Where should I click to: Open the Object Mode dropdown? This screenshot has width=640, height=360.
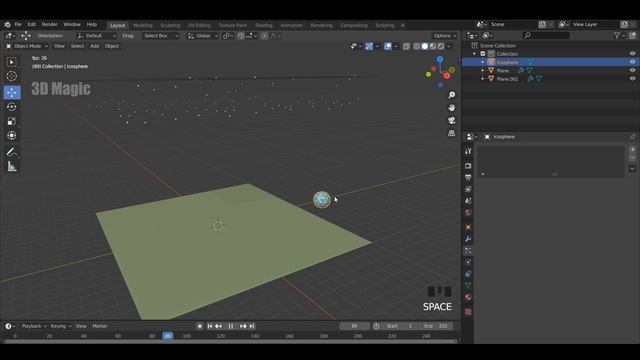[27, 46]
